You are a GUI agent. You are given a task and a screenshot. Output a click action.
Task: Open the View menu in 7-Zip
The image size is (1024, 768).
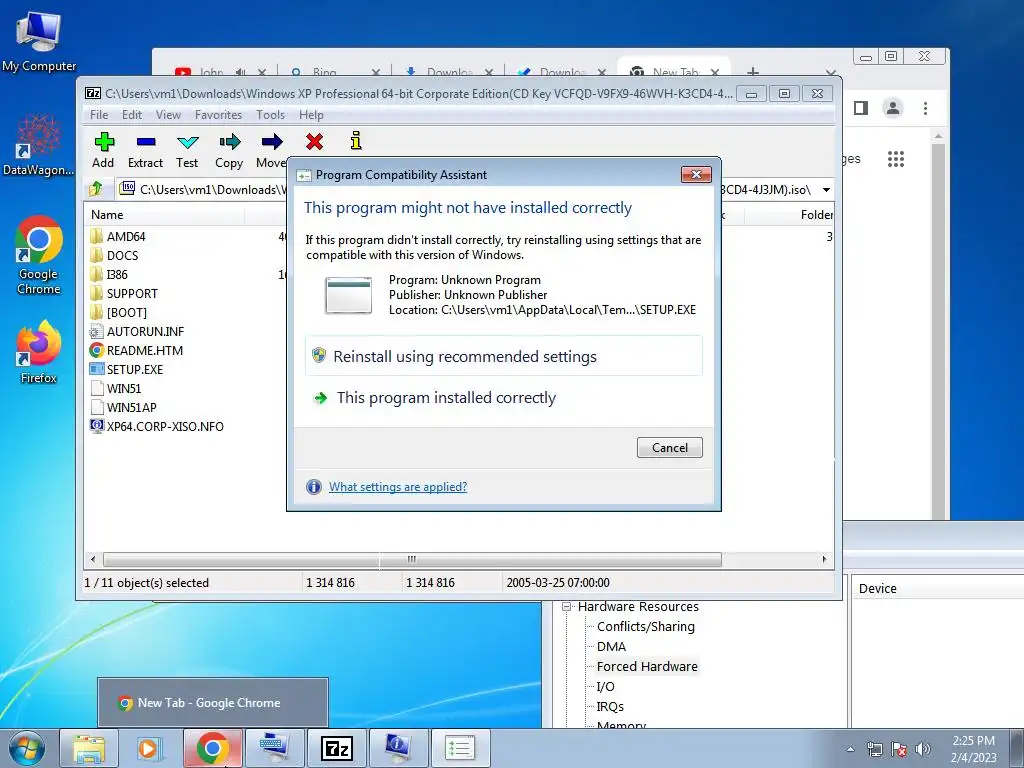168,115
